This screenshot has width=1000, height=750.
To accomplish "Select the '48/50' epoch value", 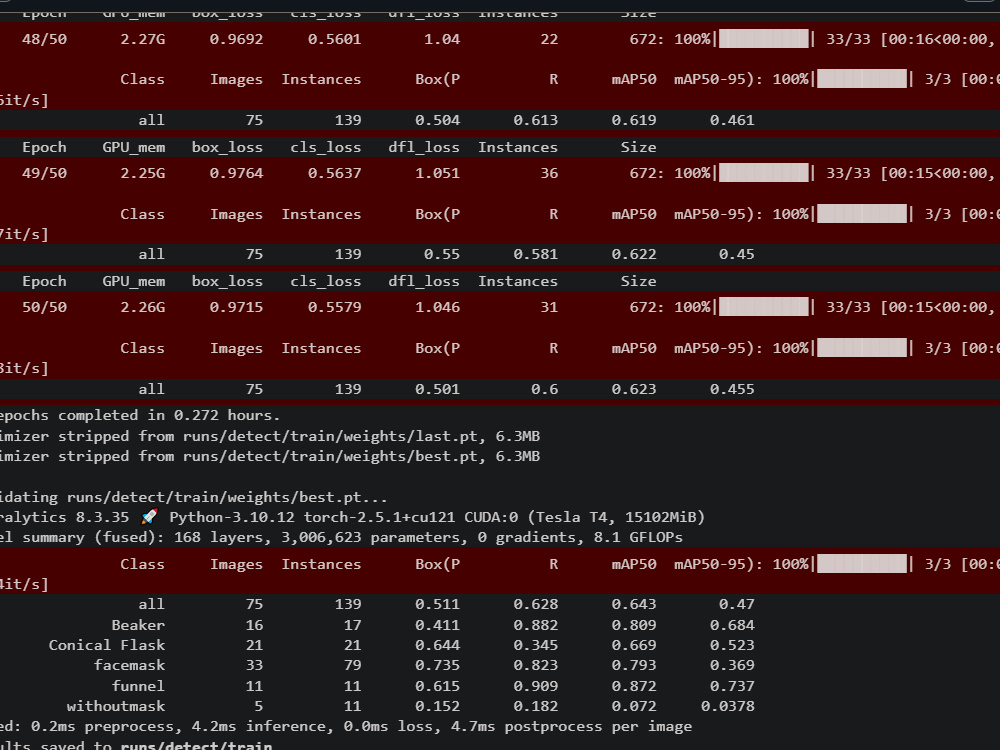I will 44,39.
